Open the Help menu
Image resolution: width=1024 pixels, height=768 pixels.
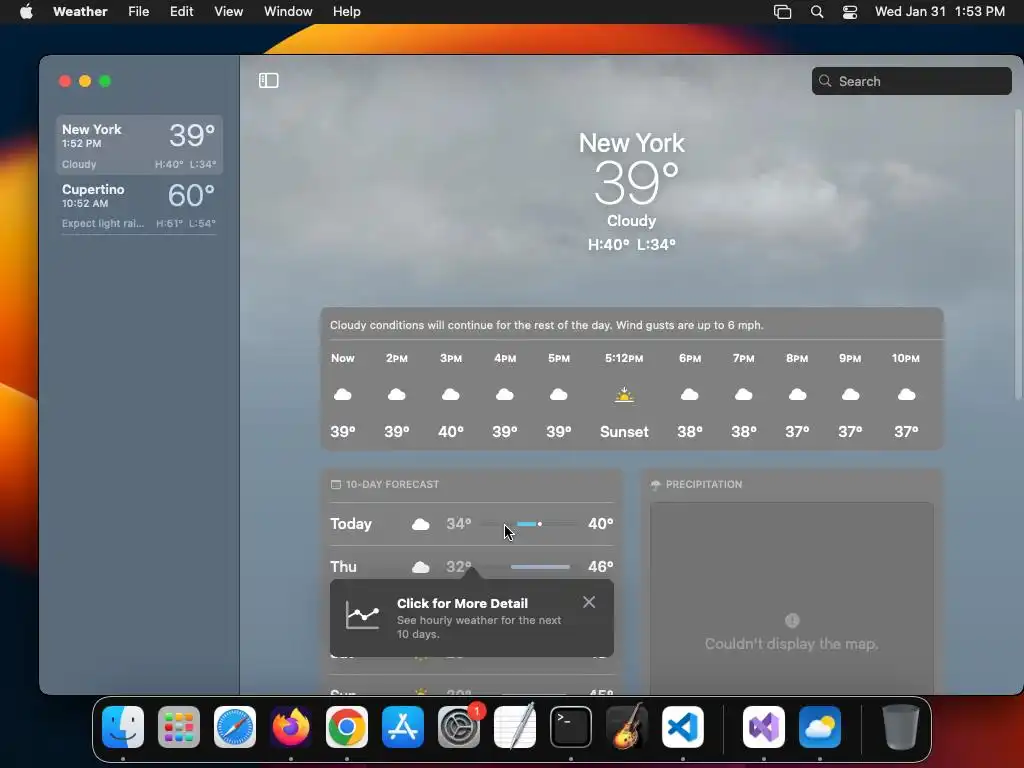(x=346, y=12)
